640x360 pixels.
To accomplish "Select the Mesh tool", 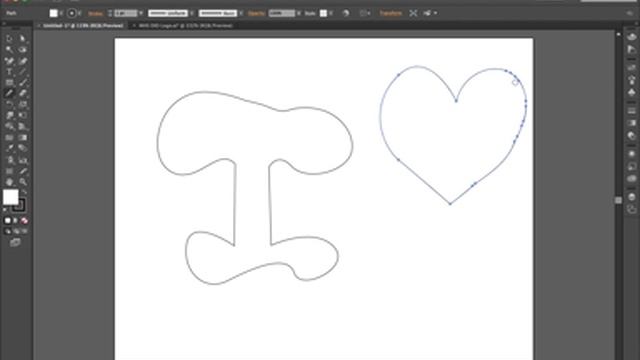I will pos(9,138).
